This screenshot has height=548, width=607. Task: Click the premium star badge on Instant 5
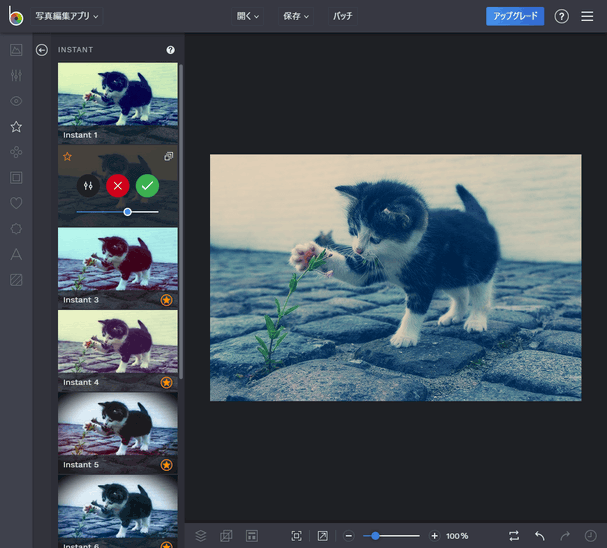click(166, 465)
